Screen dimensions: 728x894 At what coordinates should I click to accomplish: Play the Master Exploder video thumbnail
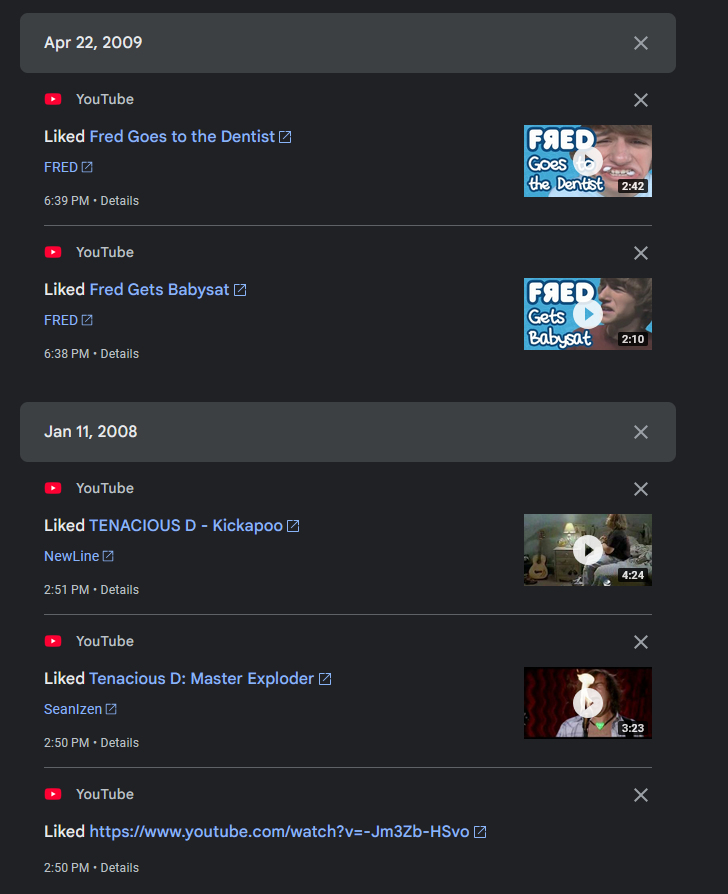(x=588, y=703)
